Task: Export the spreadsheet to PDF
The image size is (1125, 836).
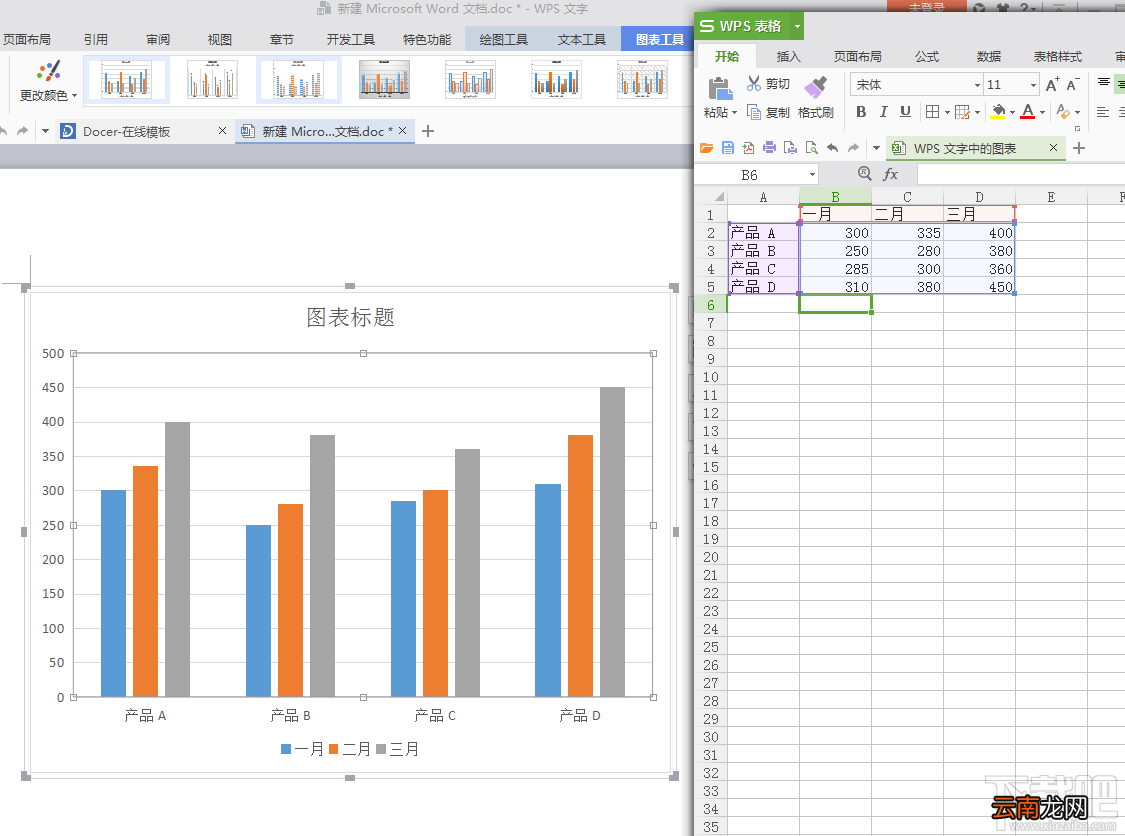Action: 748,148
